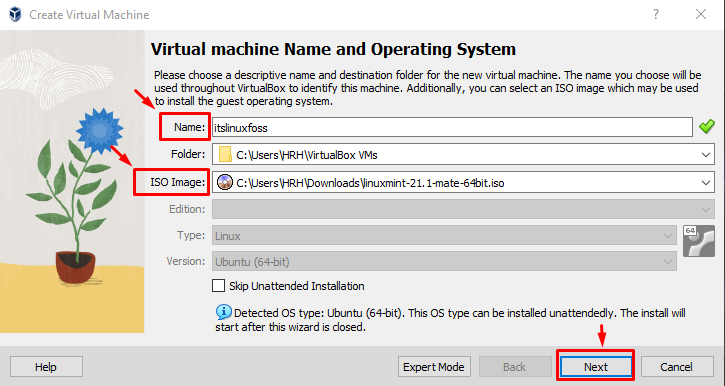Click the Folder: label
This screenshot has height=386, width=725.
[187, 154]
